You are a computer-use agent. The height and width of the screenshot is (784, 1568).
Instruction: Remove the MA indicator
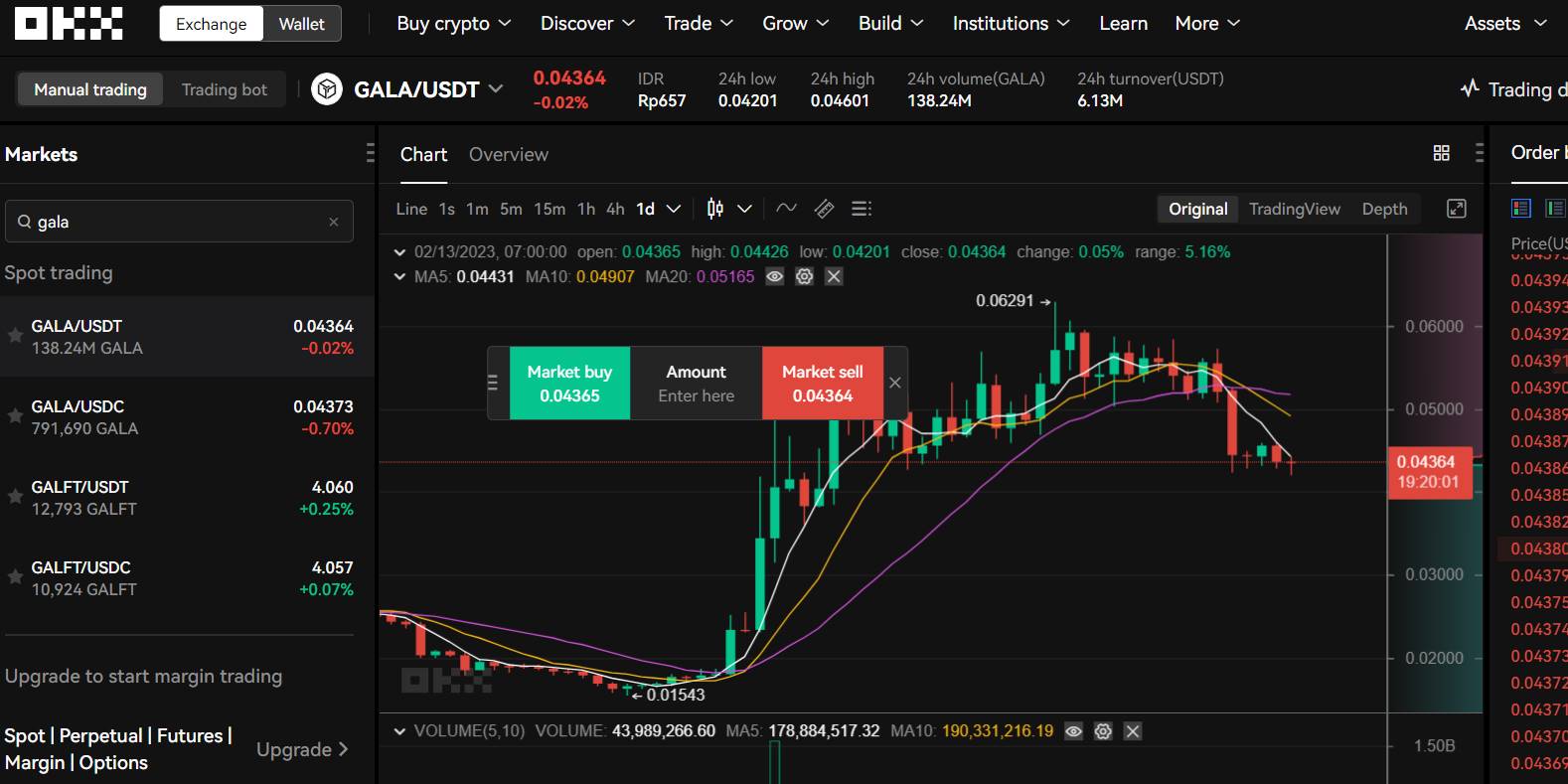[x=834, y=276]
